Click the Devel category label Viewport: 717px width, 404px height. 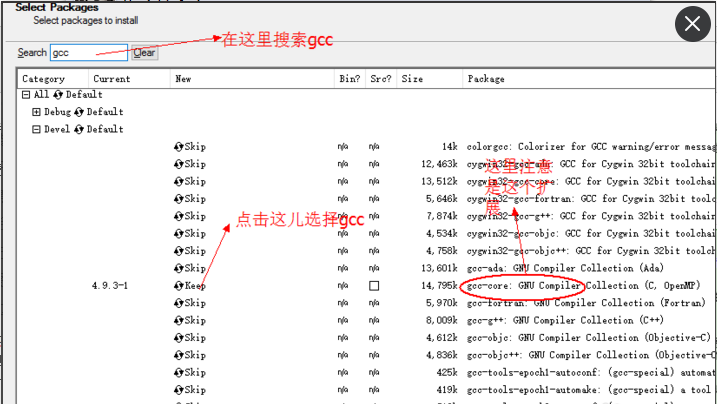(57, 129)
